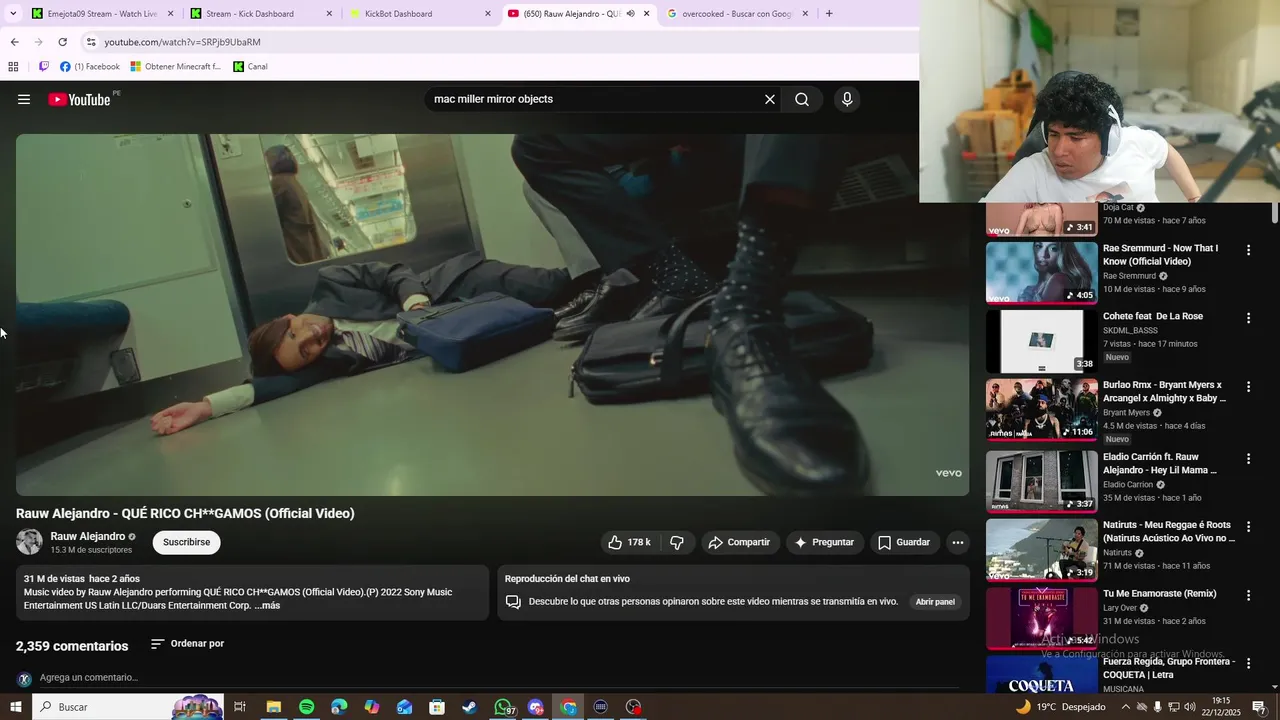
Task: Save video with the Guardar button
Action: coord(904,542)
